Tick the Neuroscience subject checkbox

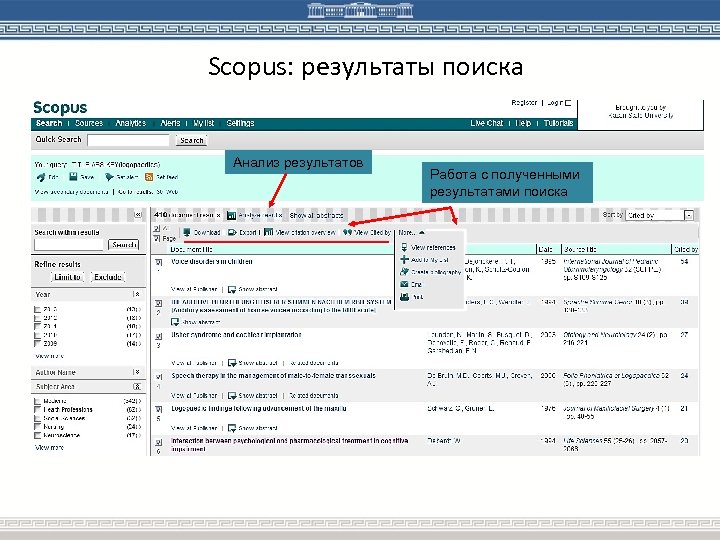pyautogui.click(x=38, y=435)
